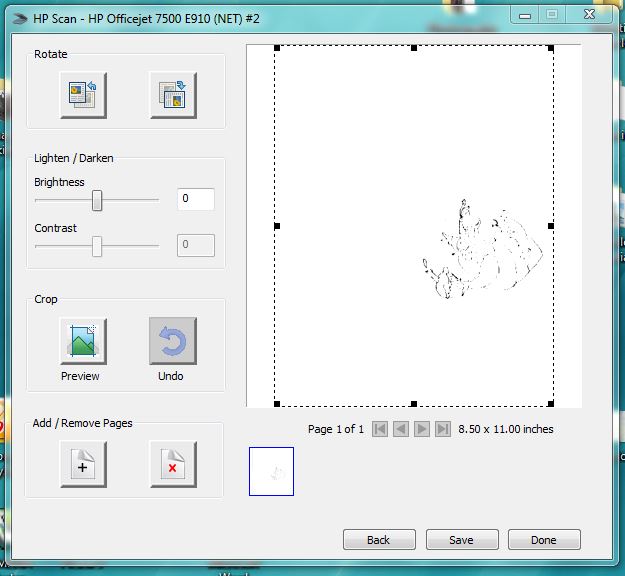Go to first page navigation arrow

pyautogui.click(x=380, y=429)
